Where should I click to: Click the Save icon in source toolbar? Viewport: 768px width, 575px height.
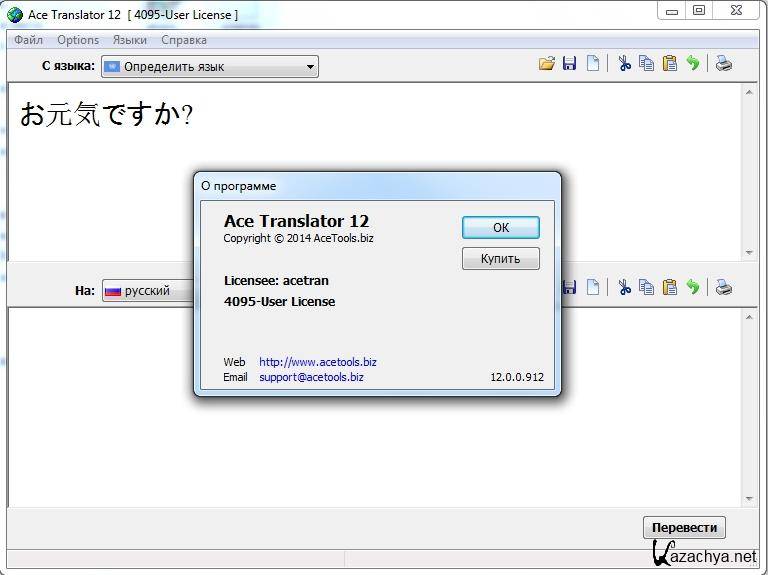(x=569, y=64)
